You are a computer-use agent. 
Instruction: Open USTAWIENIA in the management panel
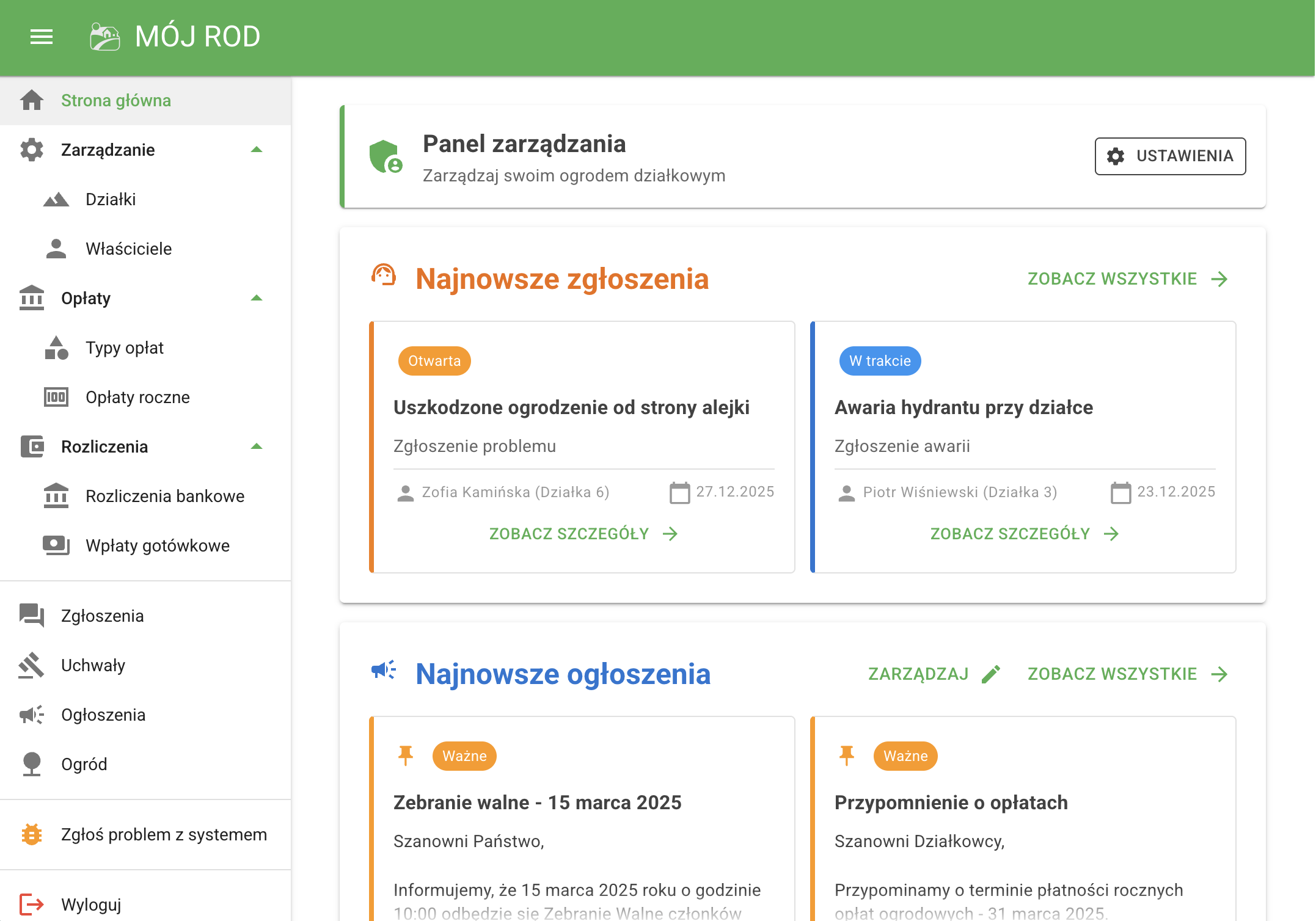click(x=1170, y=156)
